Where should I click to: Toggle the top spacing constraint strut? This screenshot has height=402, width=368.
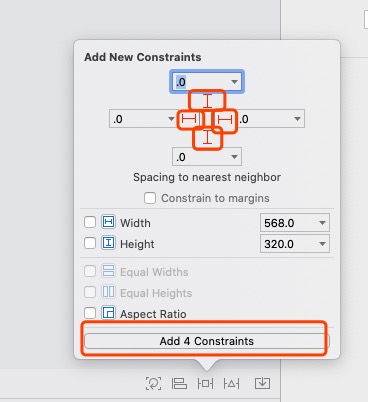pos(207,101)
